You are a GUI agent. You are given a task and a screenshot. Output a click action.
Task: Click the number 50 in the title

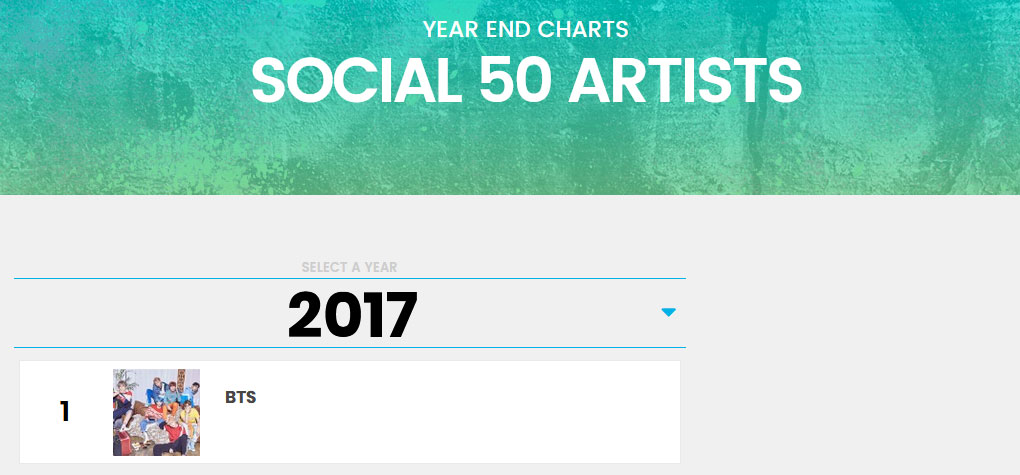(x=515, y=81)
